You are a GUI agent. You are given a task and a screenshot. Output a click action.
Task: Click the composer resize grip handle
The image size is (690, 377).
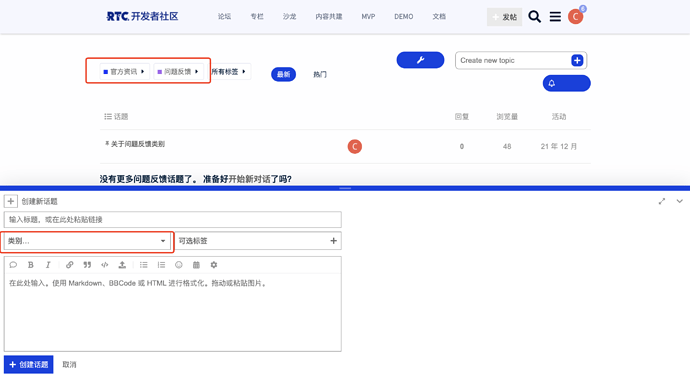pos(345,188)
